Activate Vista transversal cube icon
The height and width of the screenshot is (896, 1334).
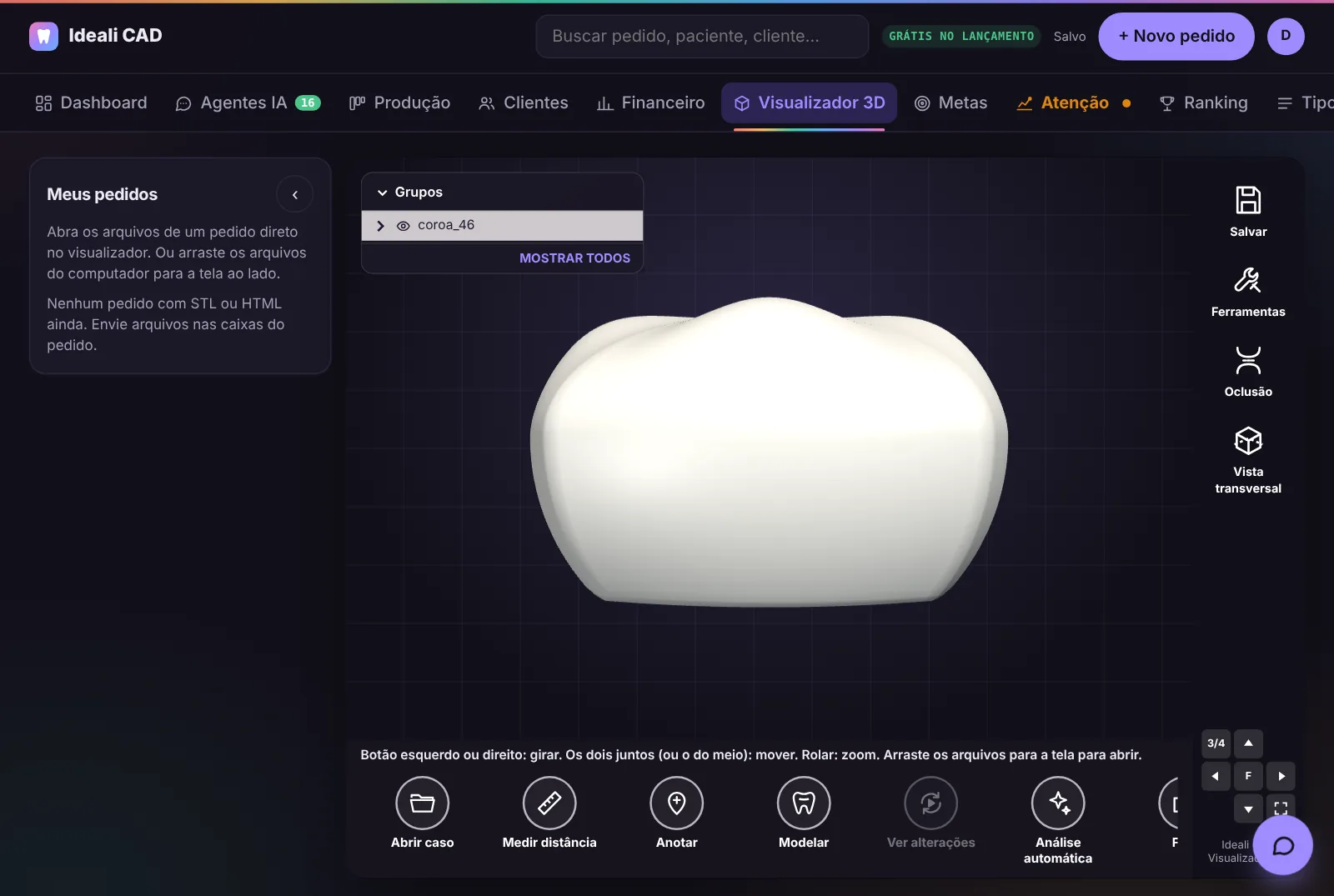click(x=1248, y=441)
